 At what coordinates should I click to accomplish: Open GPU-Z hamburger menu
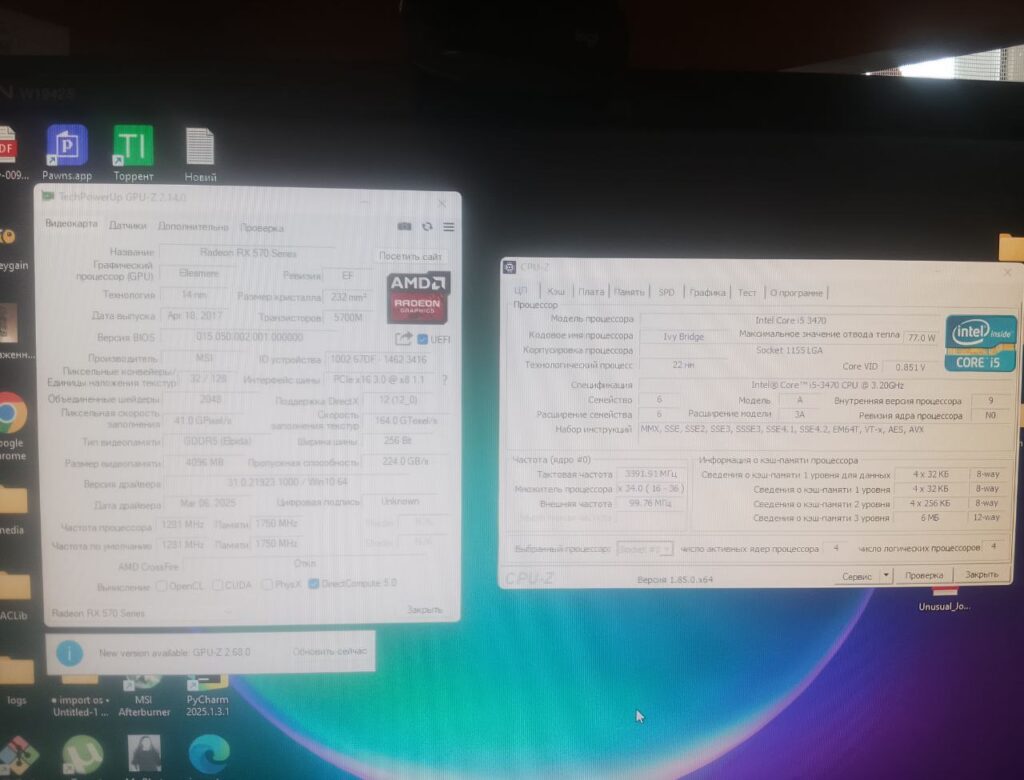point(449,227)
